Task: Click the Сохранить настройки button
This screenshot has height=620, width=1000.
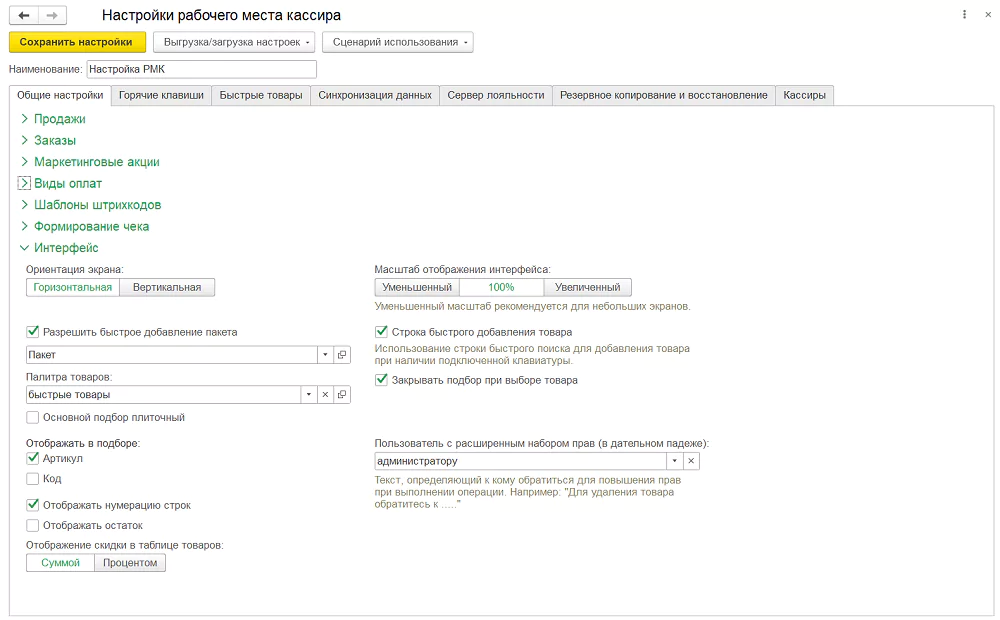Action: pos(77,42)
